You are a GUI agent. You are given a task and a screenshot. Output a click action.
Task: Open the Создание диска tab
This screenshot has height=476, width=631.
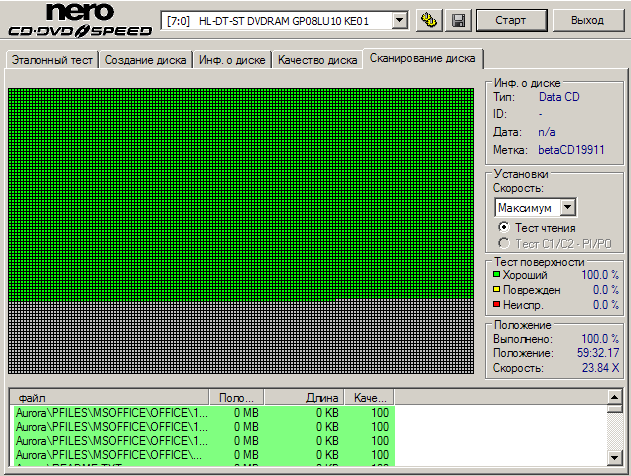[x=145, y=60]
